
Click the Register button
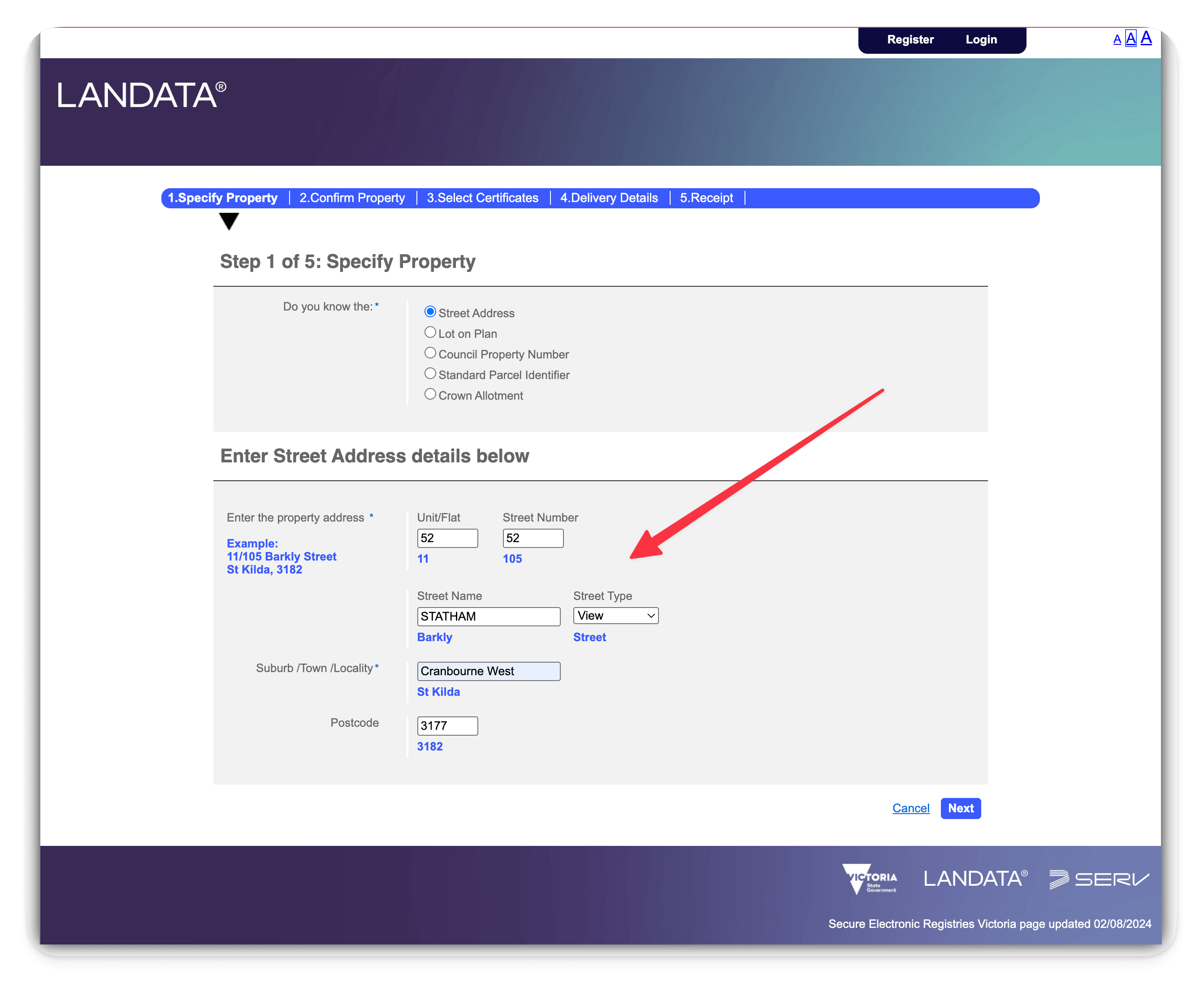[910, 39]
